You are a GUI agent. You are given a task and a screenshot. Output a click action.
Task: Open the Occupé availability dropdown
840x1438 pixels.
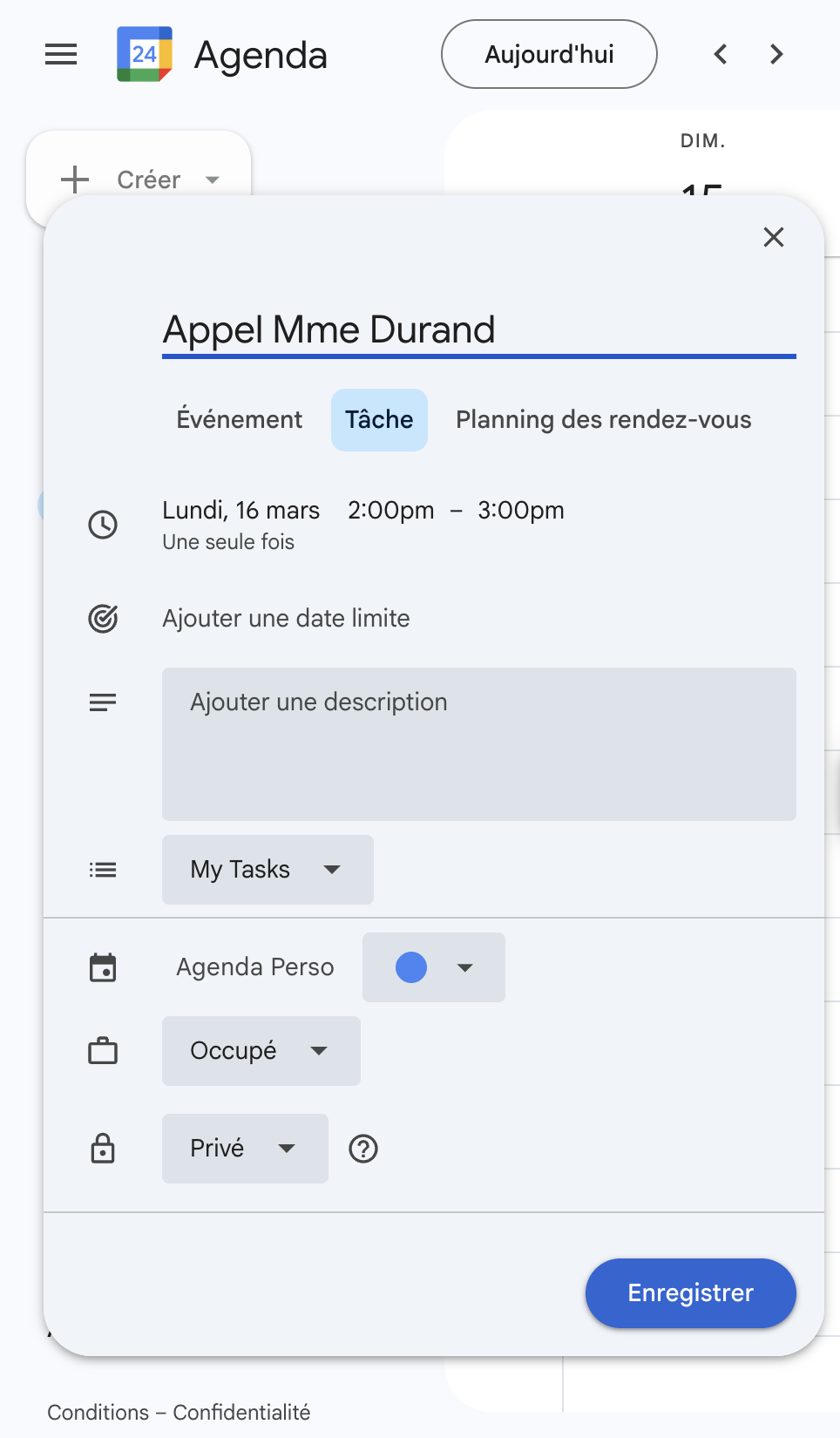coord(261,1051)
